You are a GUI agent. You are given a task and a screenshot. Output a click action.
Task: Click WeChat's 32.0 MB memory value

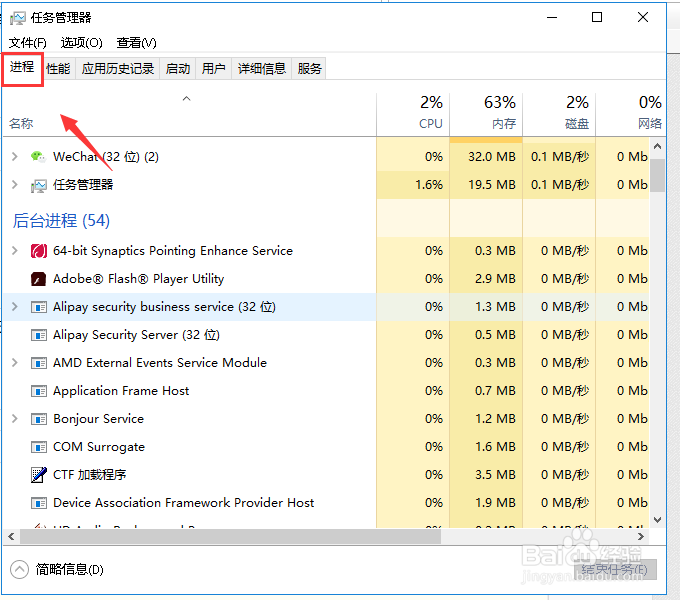coord(492,157)
